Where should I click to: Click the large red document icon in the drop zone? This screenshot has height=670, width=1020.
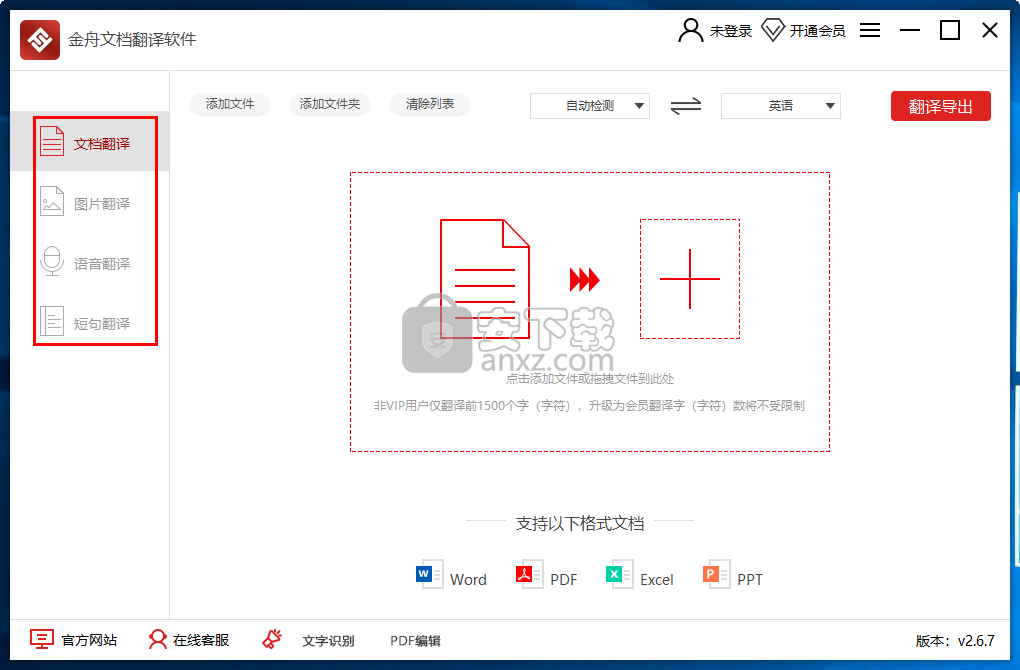485,279
